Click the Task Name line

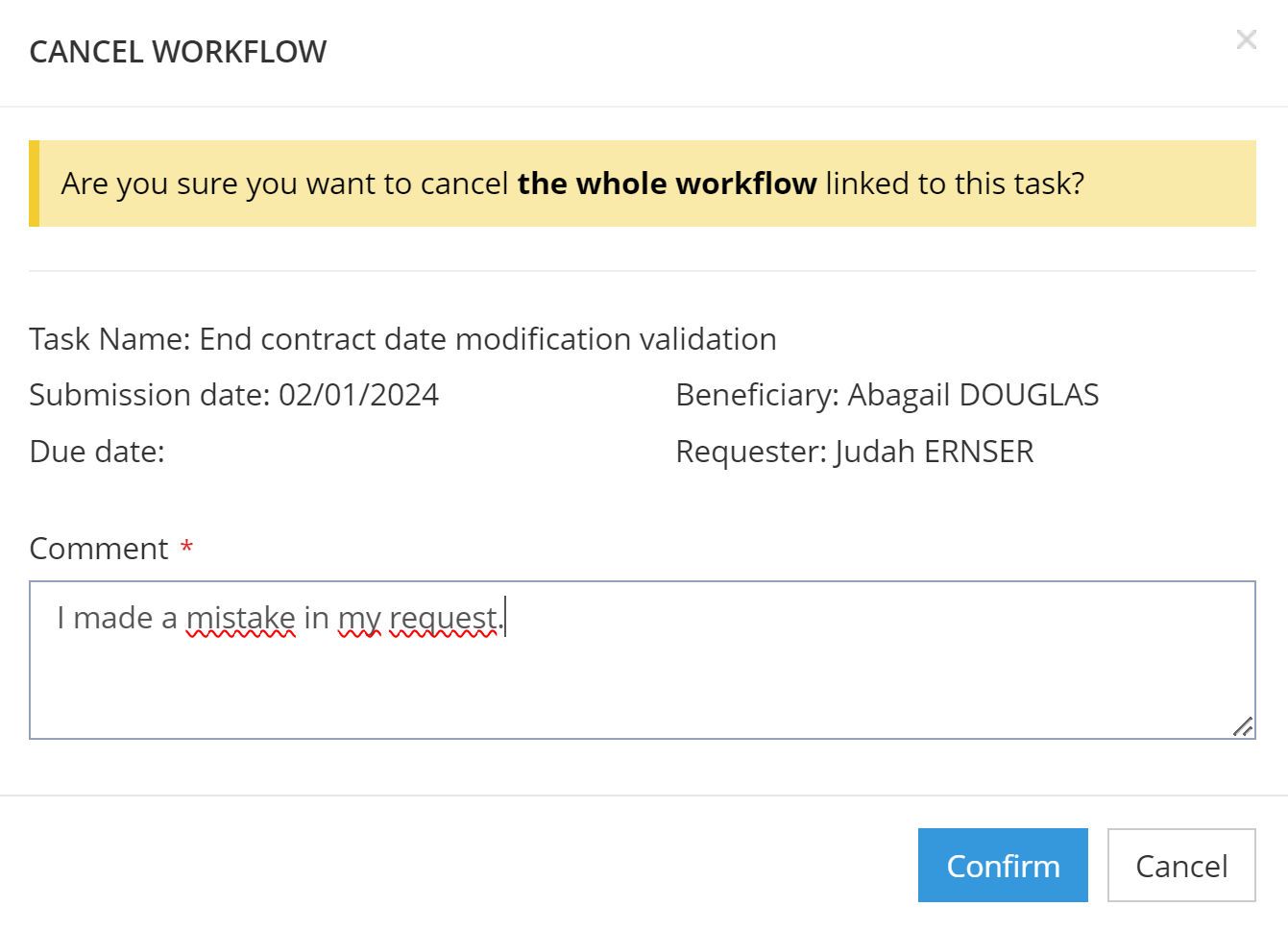point(402,339)
